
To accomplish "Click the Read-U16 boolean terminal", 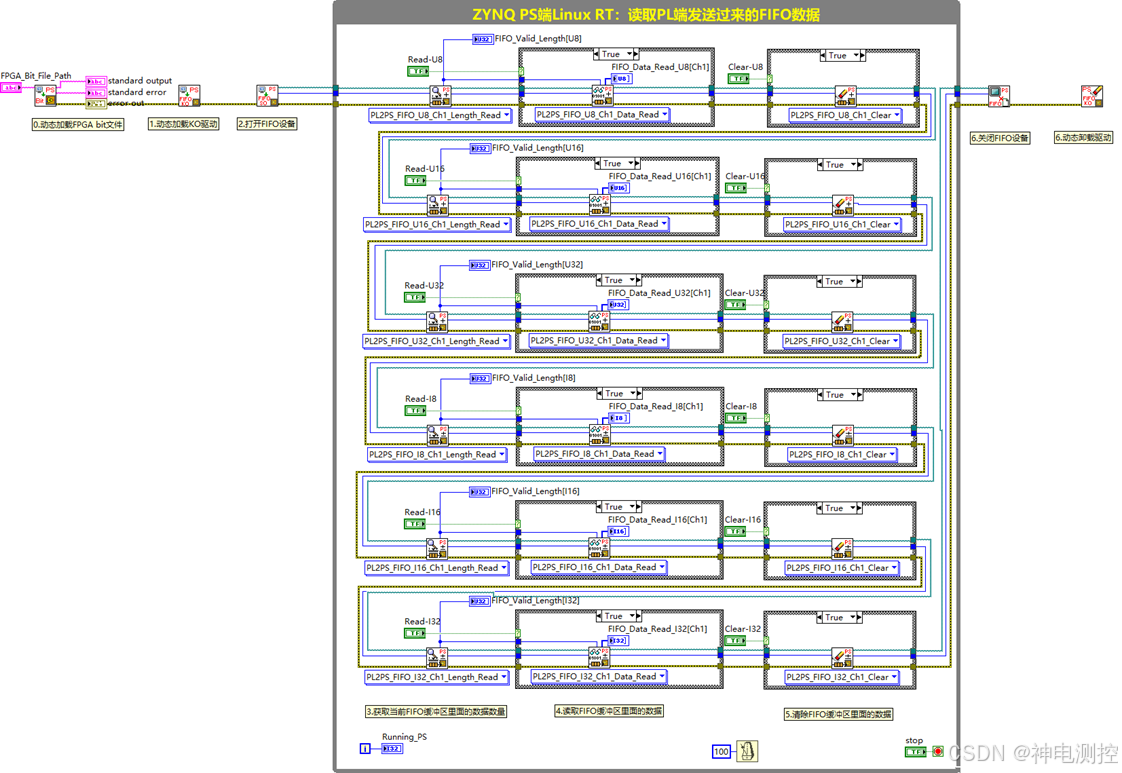I will (x=416, y=180).
